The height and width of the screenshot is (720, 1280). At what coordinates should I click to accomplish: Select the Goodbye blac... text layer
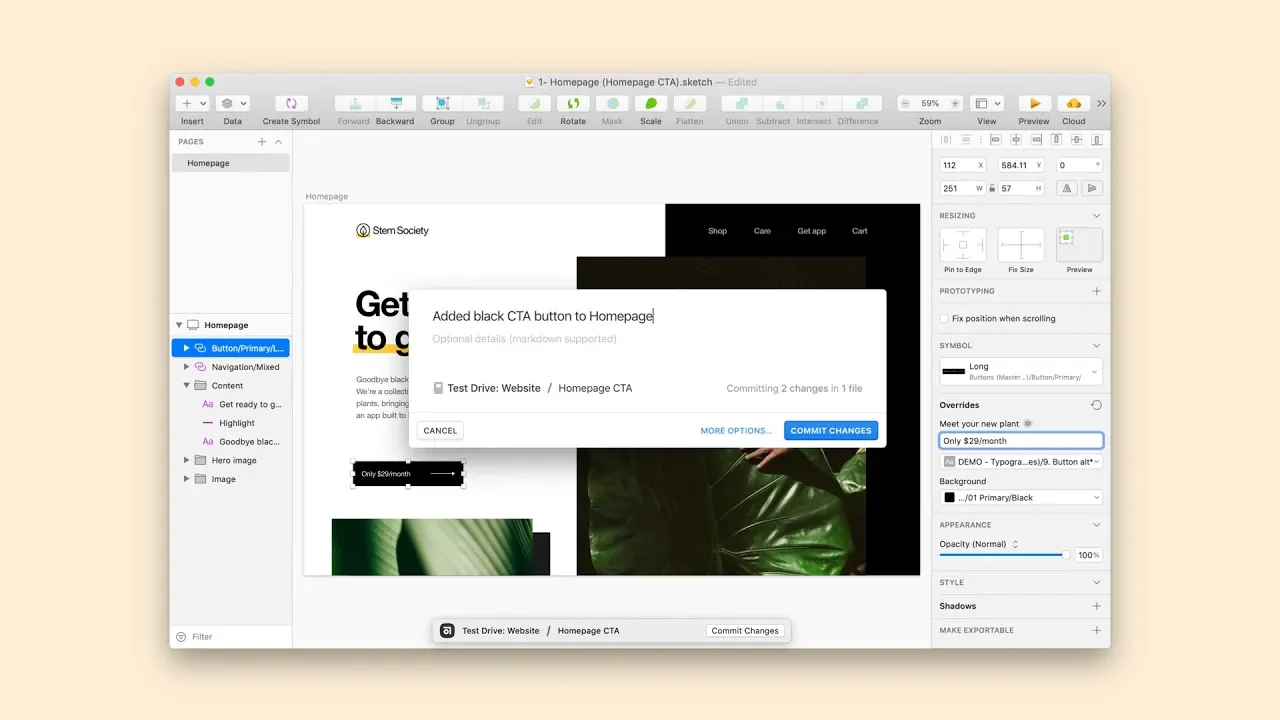click(x=231, y=441)
